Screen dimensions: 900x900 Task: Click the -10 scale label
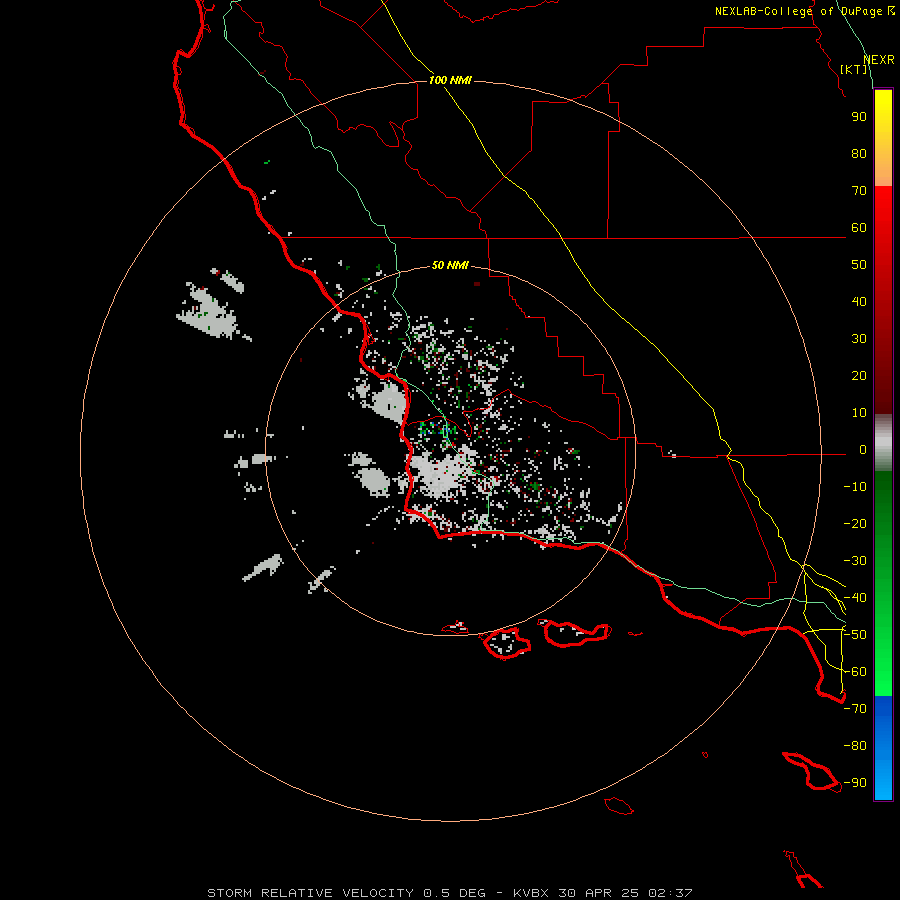point(855,487)
